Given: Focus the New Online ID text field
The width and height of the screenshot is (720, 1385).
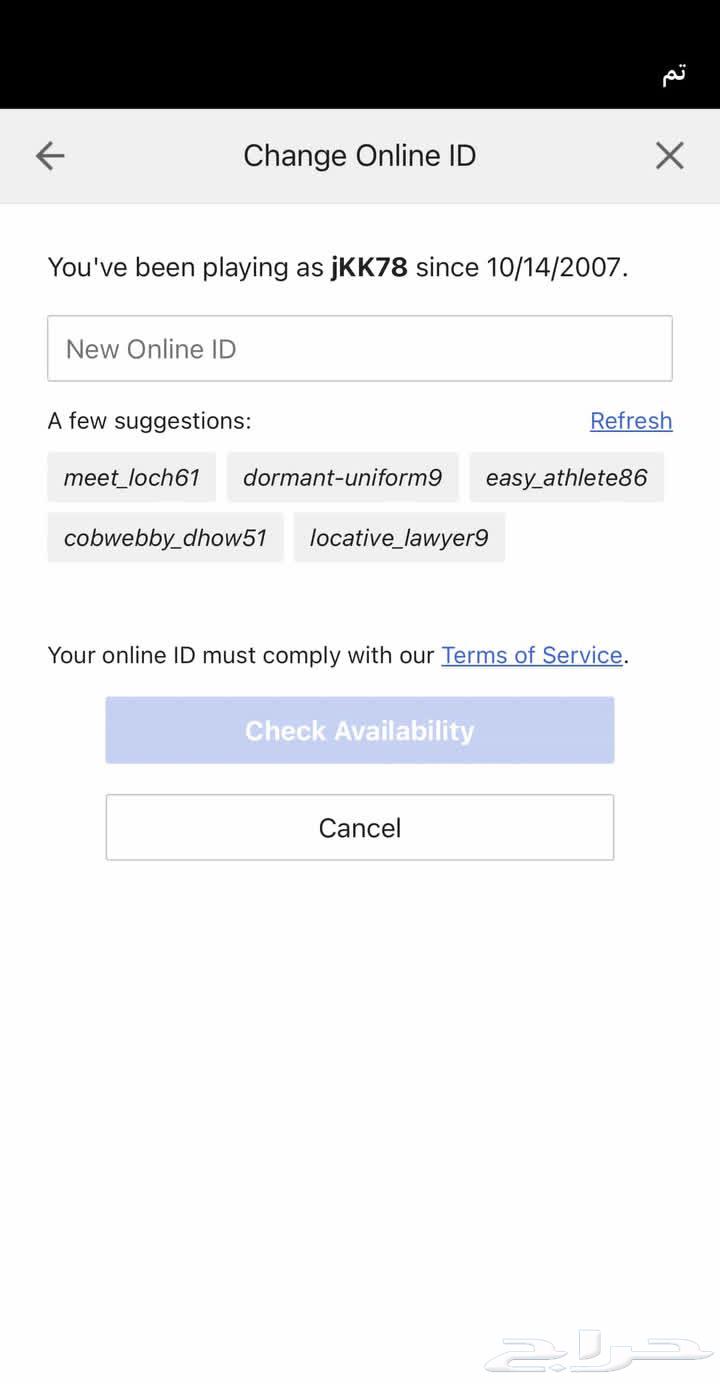Looking at the screenshot, I should point(360,349).
